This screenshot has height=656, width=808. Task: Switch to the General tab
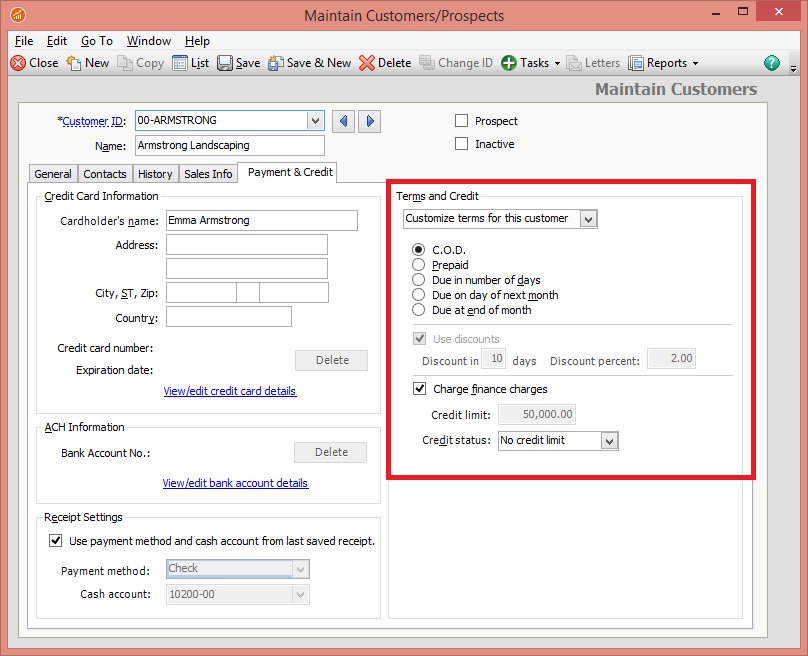click(53, 174)
